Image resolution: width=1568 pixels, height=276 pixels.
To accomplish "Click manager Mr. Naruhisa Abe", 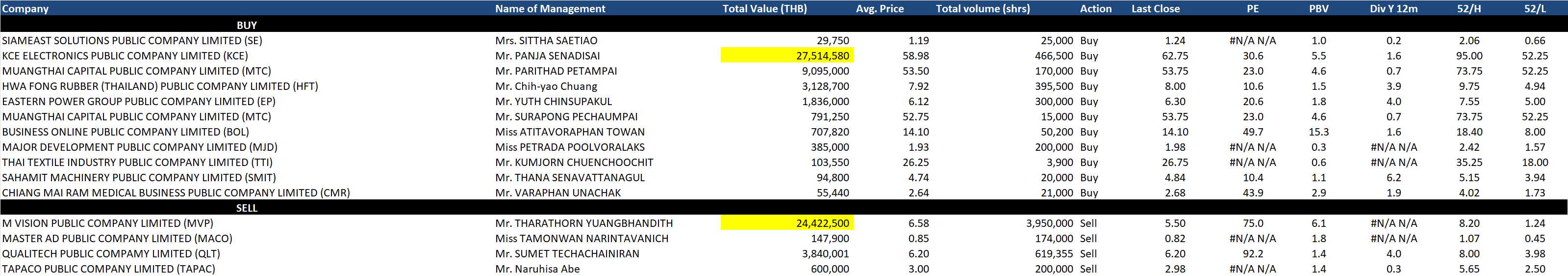I will (537, 269).
